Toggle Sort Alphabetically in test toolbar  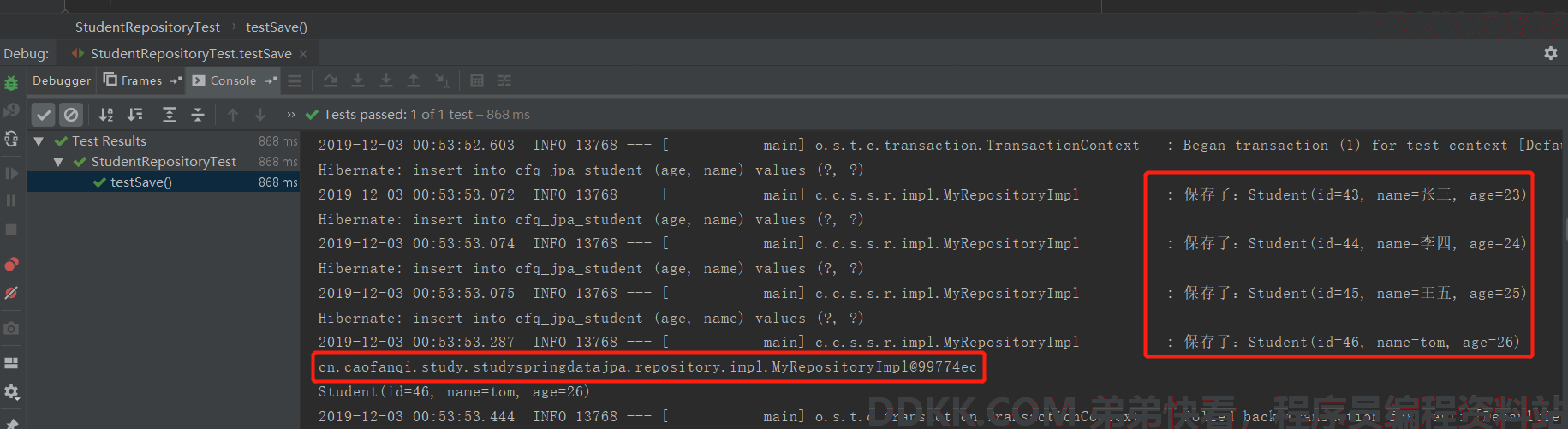coord(106,114)
